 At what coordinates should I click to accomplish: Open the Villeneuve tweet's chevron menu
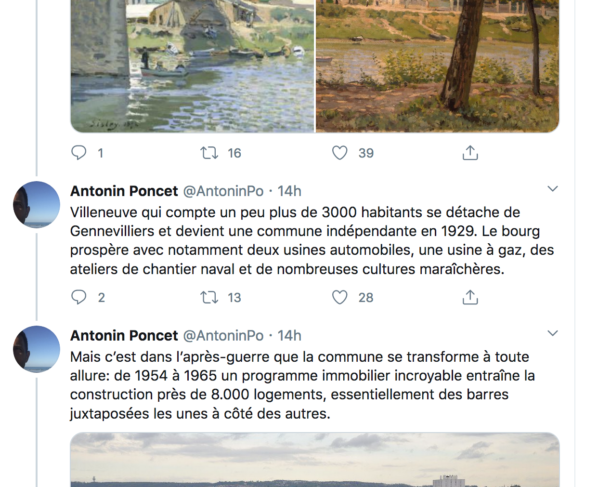[x=553, y=188]
